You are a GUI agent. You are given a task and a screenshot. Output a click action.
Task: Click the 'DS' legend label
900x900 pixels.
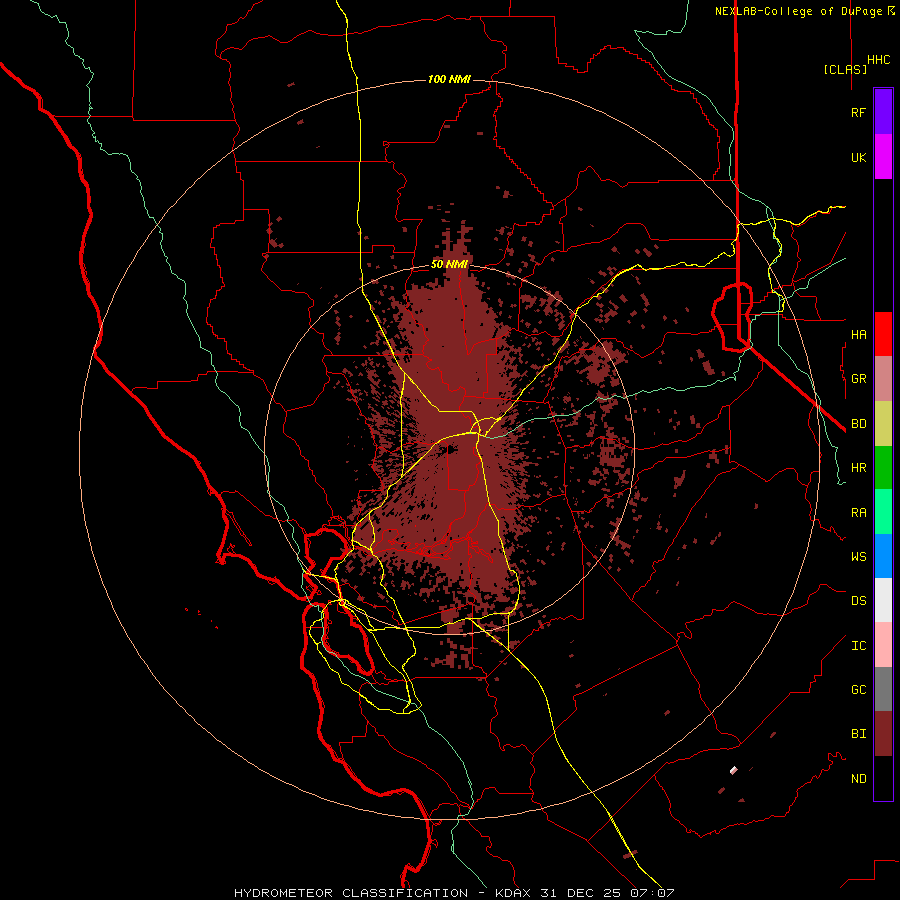pyautogui.click(x=858, y=601)
